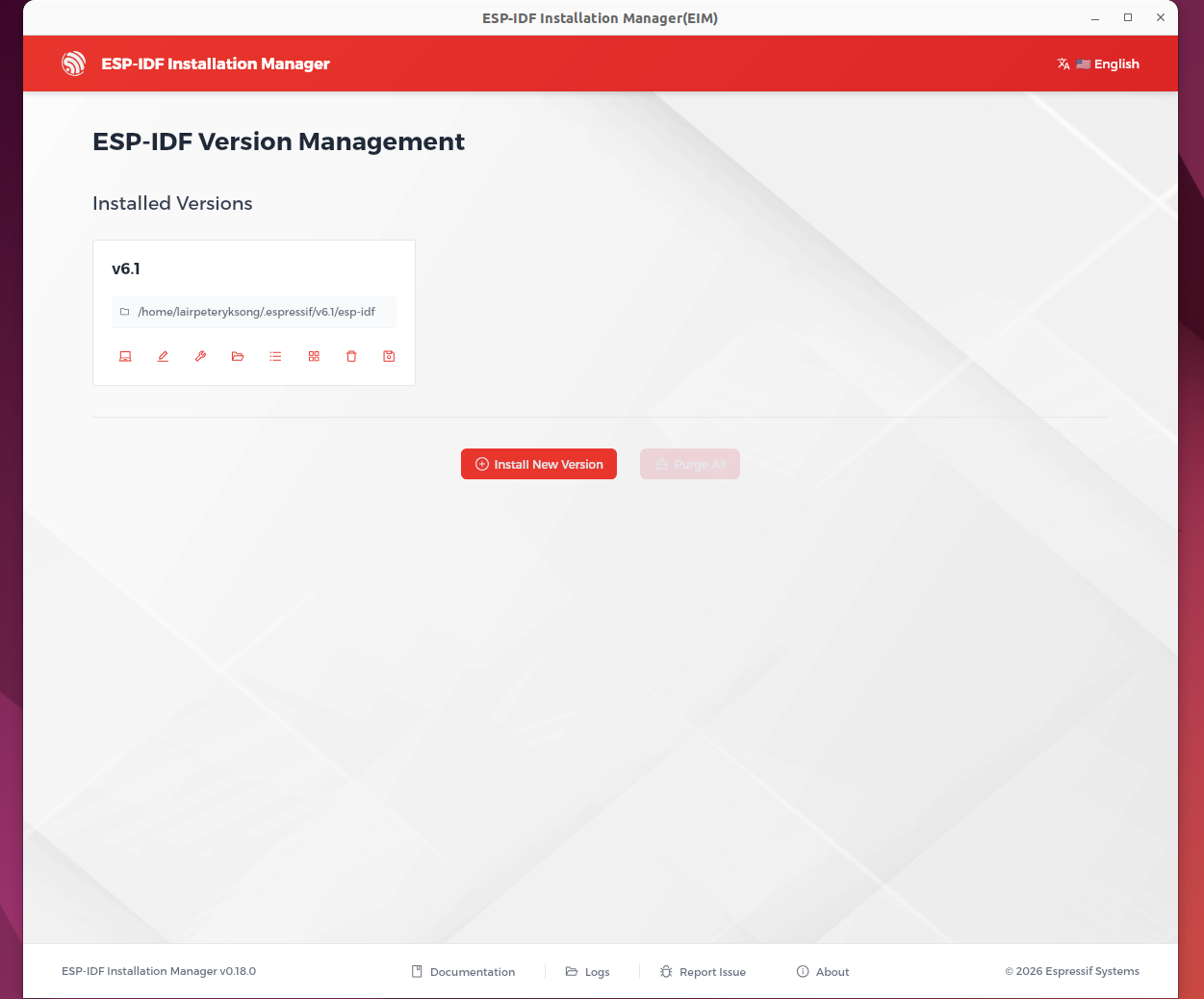Click Install New Version button

coord(539,464)
